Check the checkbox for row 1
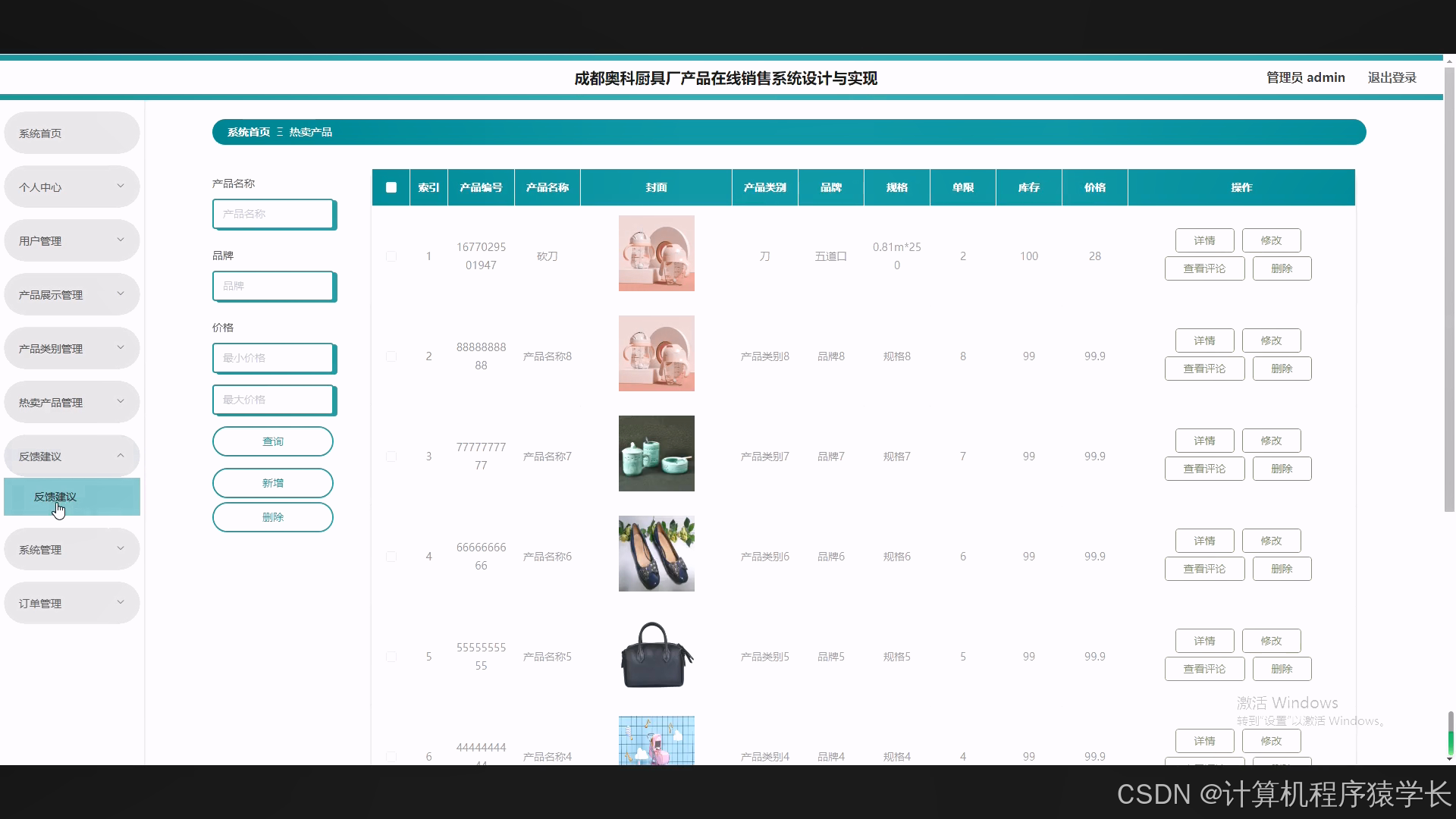The height and width of the screenshot is (819, 1456). click(x=391, y=256)
